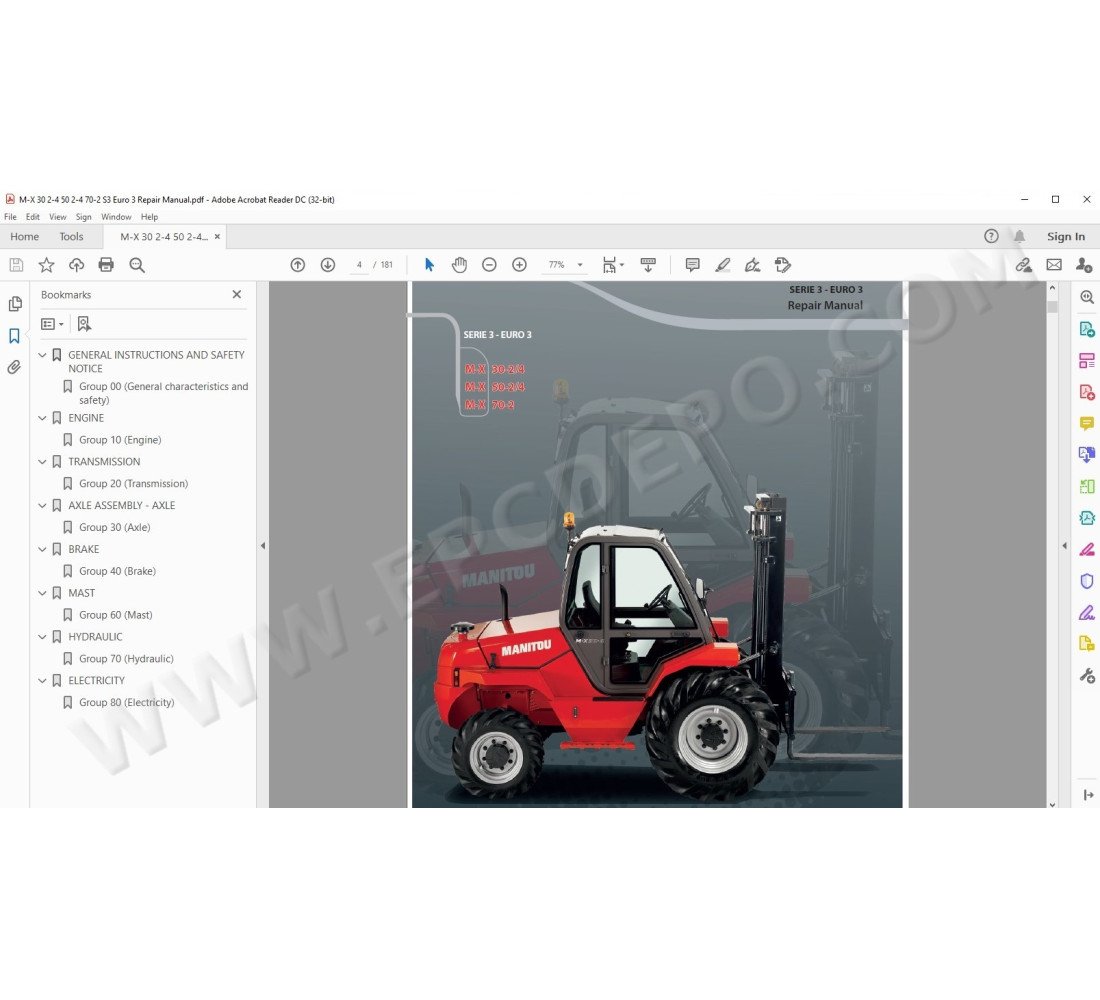The height and width of the screenshot is (1000, 1100).
Task: Open Help question mark icon
Action: (991, 236)
